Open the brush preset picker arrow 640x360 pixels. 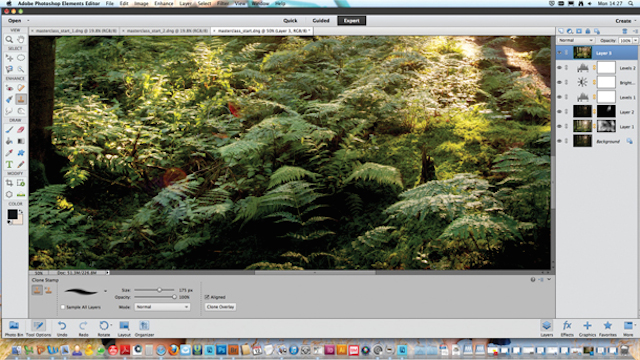click(x=105, y=291)
